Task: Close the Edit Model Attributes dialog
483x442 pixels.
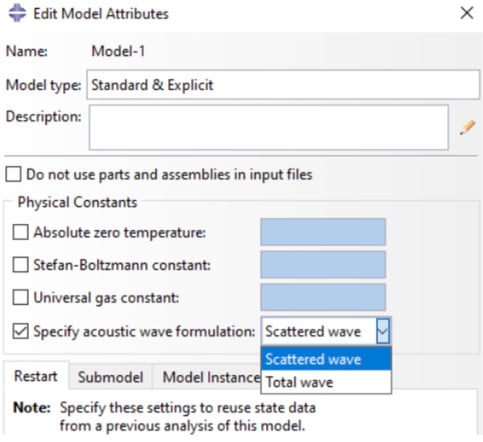Action: (467, 13)
